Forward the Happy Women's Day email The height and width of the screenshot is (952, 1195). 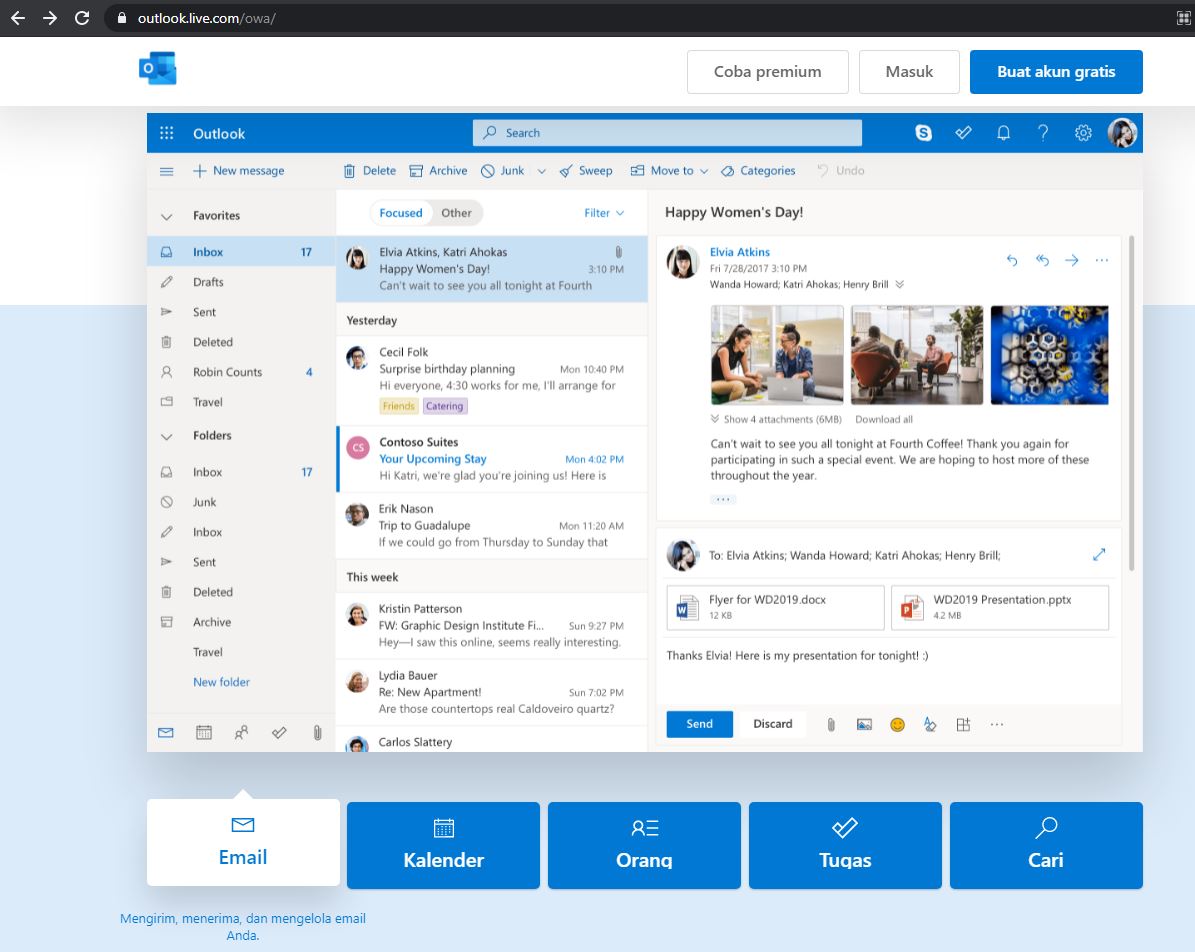pyautogui.click(x=1072, y=261)
